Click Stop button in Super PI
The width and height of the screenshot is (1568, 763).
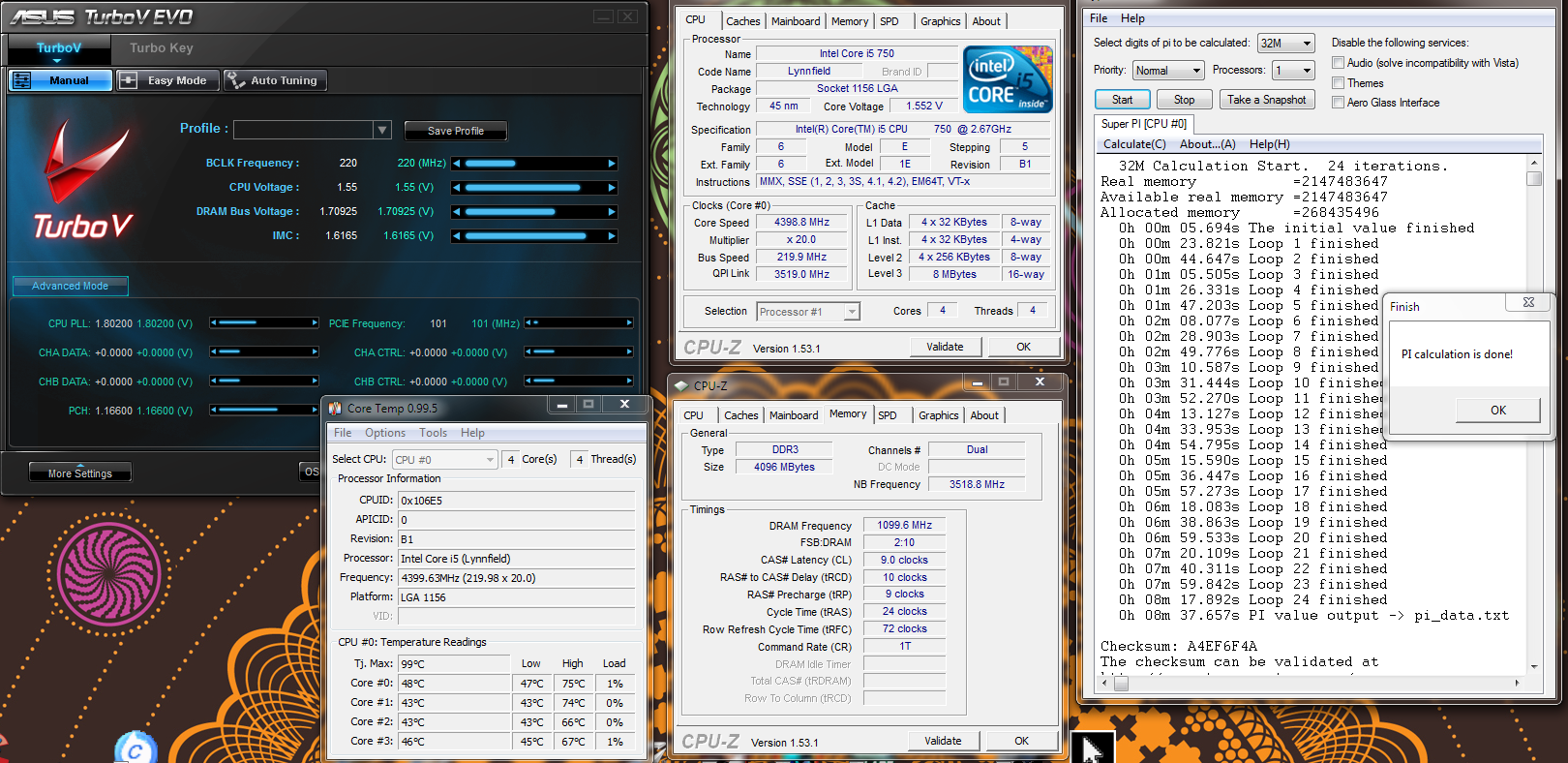(x=1185, y=100)
